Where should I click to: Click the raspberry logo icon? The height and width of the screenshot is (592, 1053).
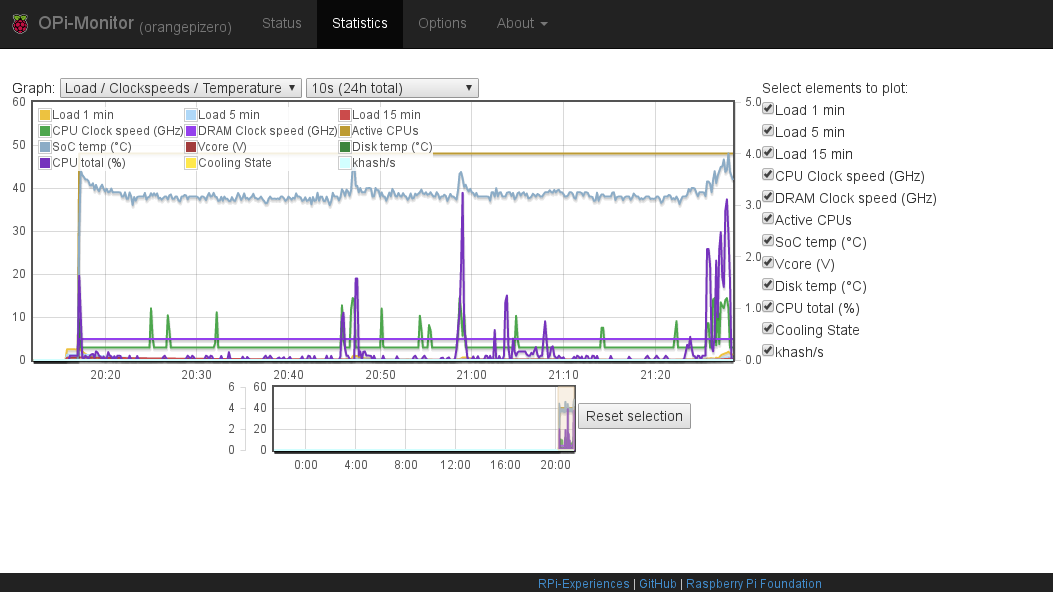(20, 23)
